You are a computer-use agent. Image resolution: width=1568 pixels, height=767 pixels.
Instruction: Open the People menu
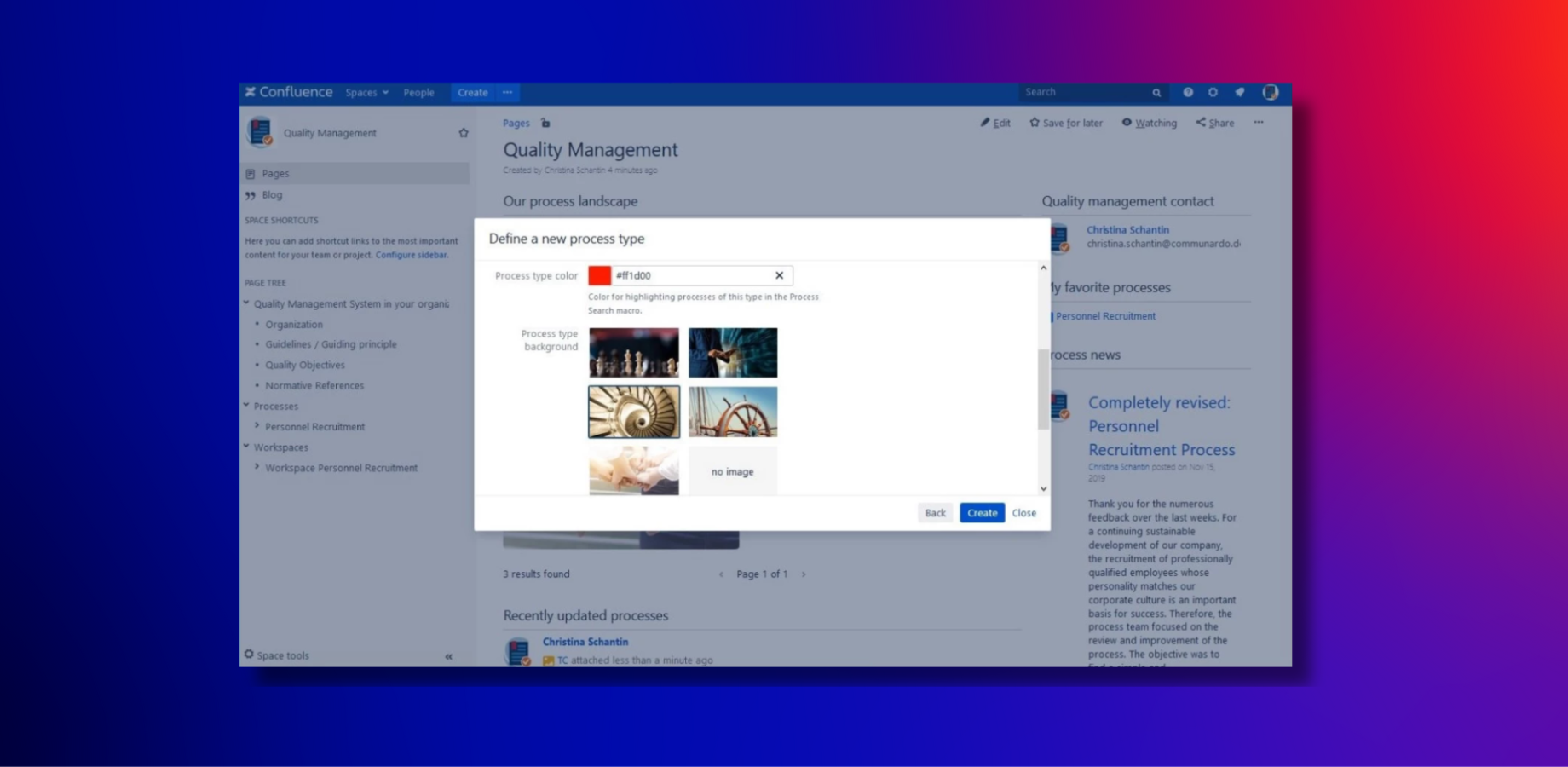(418, 92)
